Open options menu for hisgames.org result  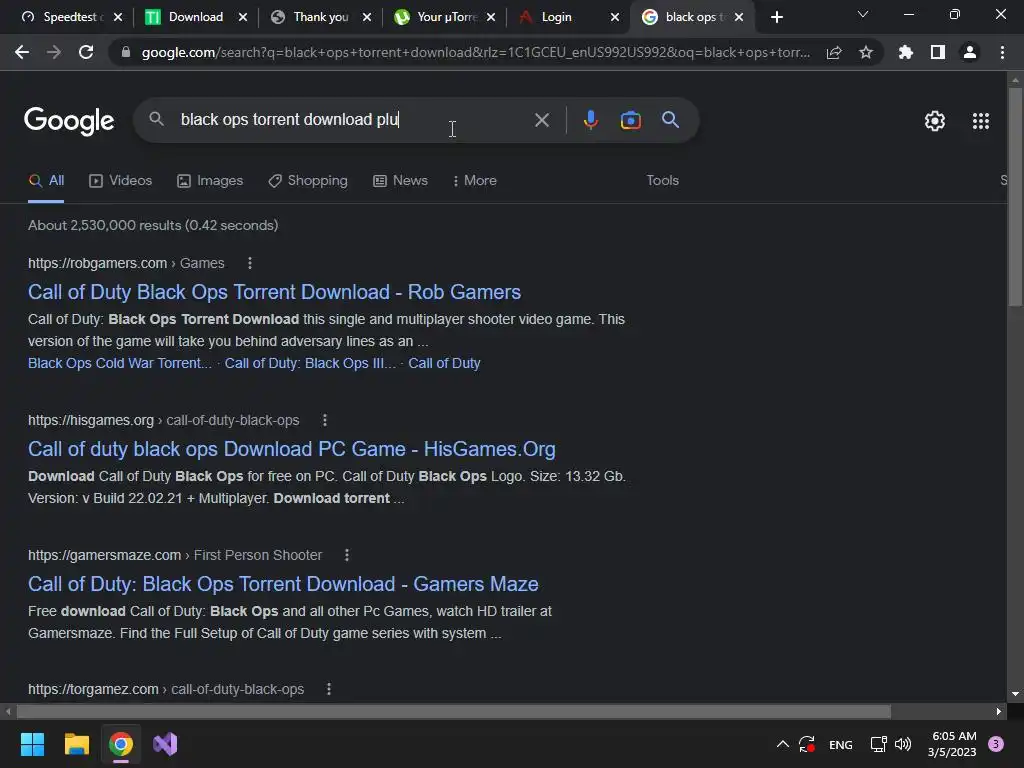click(325, 420)
